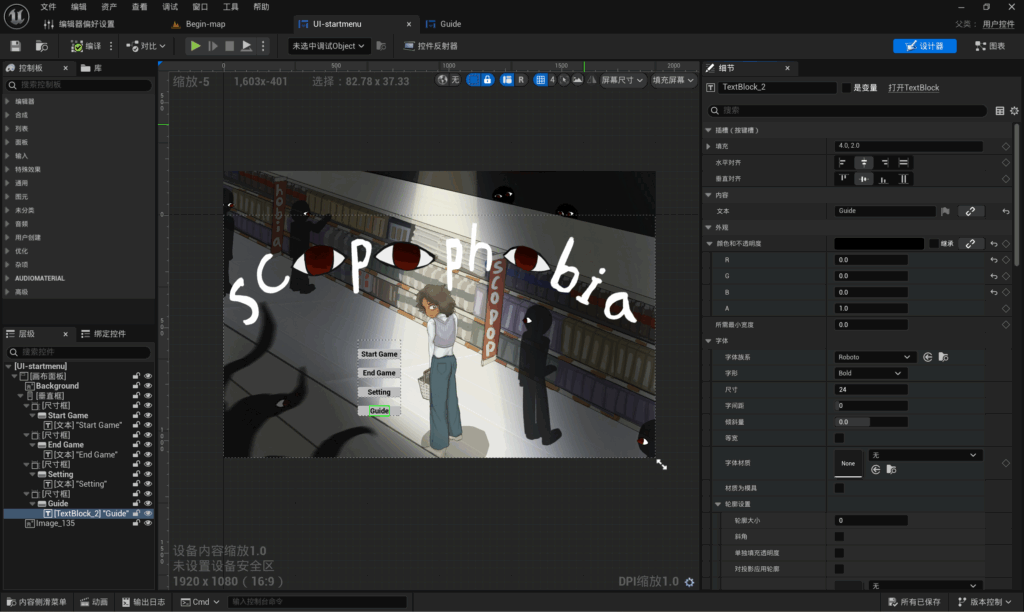Toggle lock icon for End Game row

(136, 445)
